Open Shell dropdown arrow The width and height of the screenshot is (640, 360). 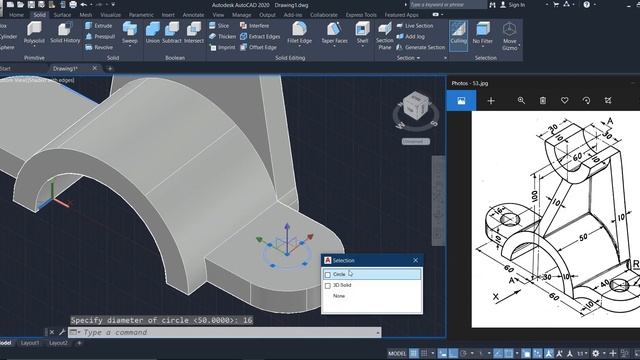362,46
